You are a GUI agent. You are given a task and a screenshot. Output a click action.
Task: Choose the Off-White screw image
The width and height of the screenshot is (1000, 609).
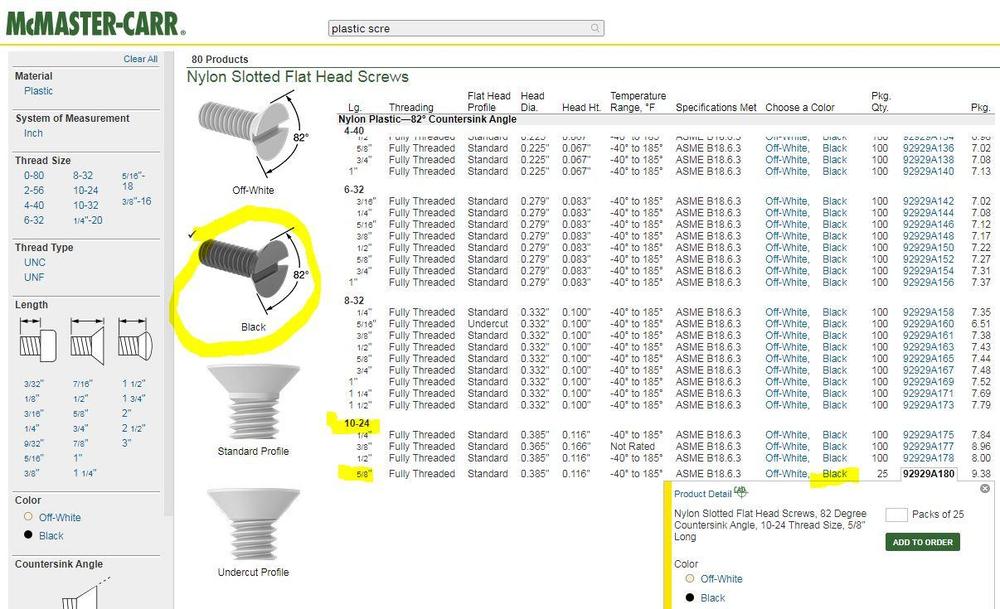pos(253,136)
